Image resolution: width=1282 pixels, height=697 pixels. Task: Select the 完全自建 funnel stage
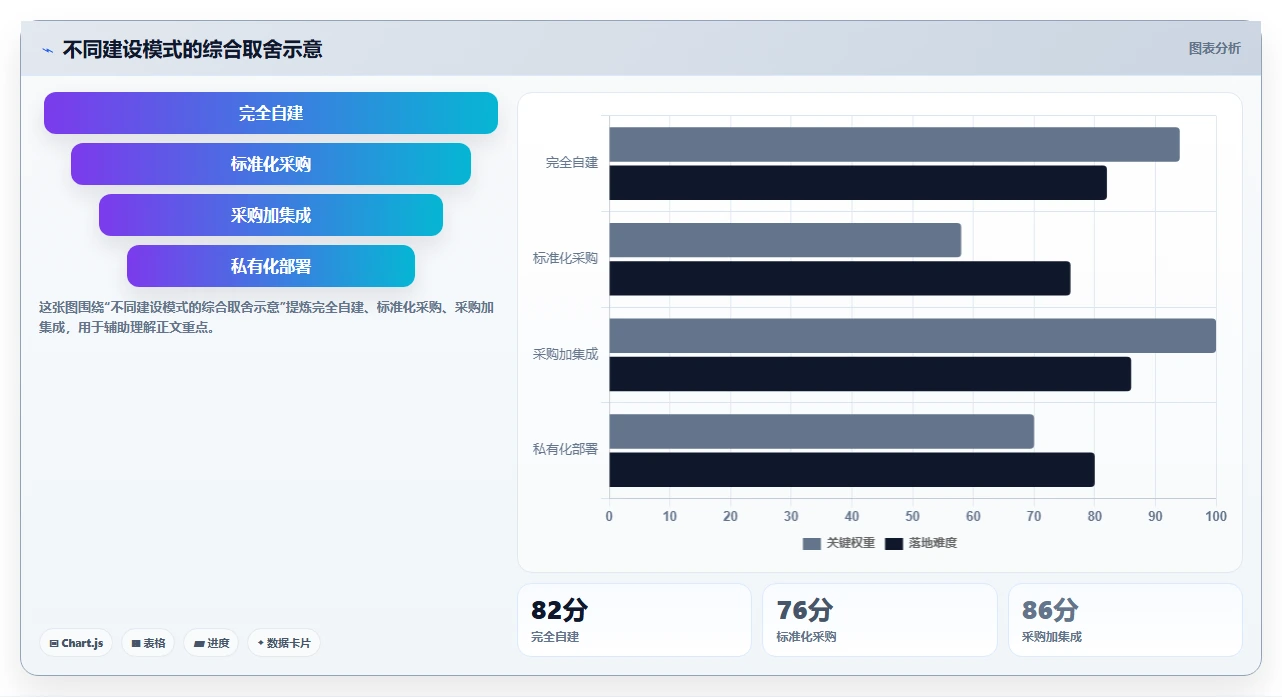pyautogui.click(x=271, y=113)
